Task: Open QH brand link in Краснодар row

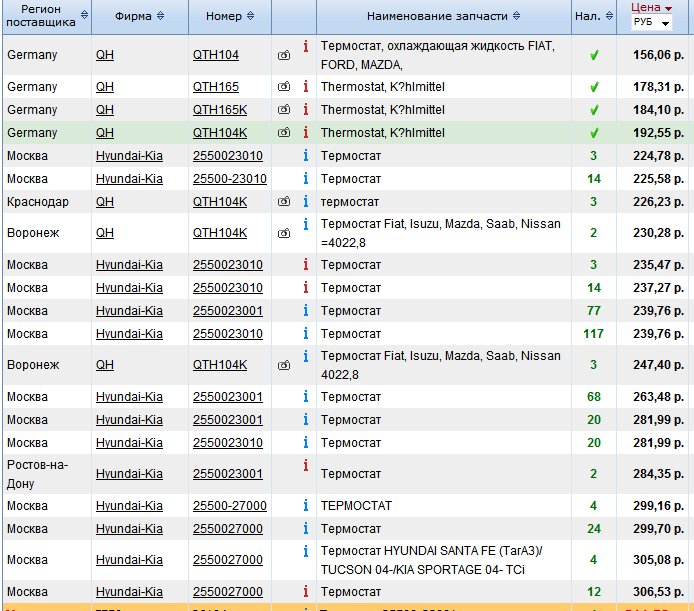Action: pos(104,200)
